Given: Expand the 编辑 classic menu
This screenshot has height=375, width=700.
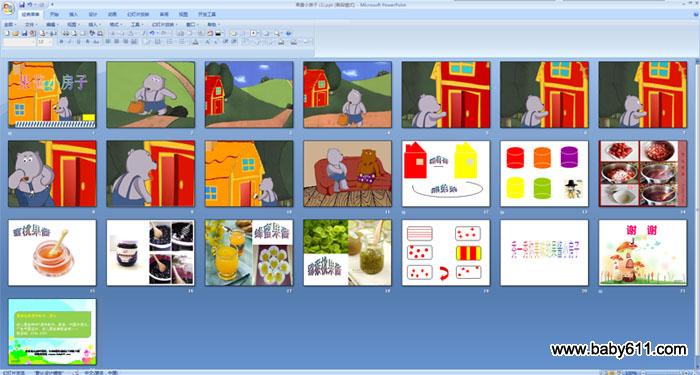Looking at the screenshot, I should click(52, 25).
